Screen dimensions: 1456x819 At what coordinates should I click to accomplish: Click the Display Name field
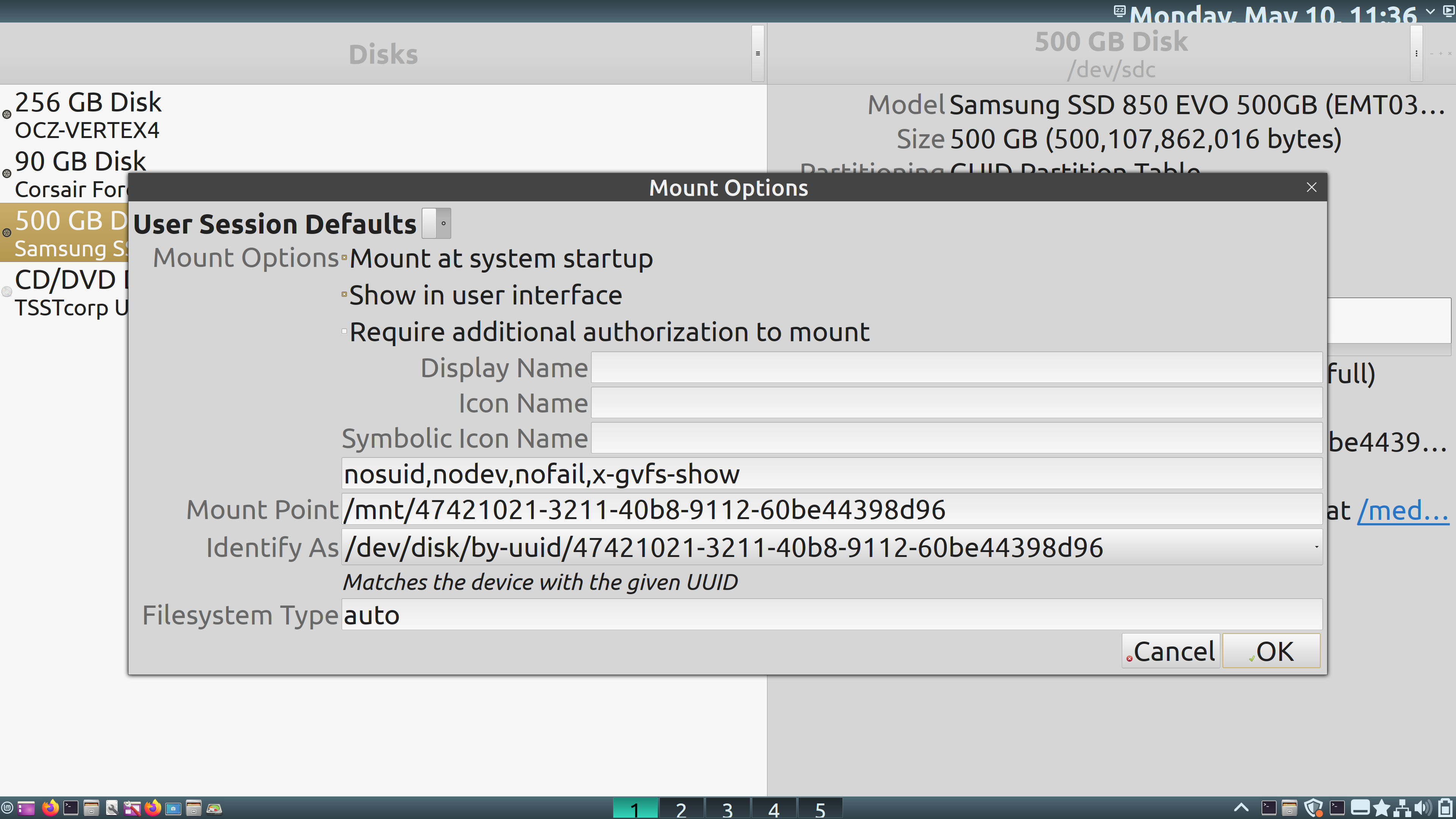956,367
